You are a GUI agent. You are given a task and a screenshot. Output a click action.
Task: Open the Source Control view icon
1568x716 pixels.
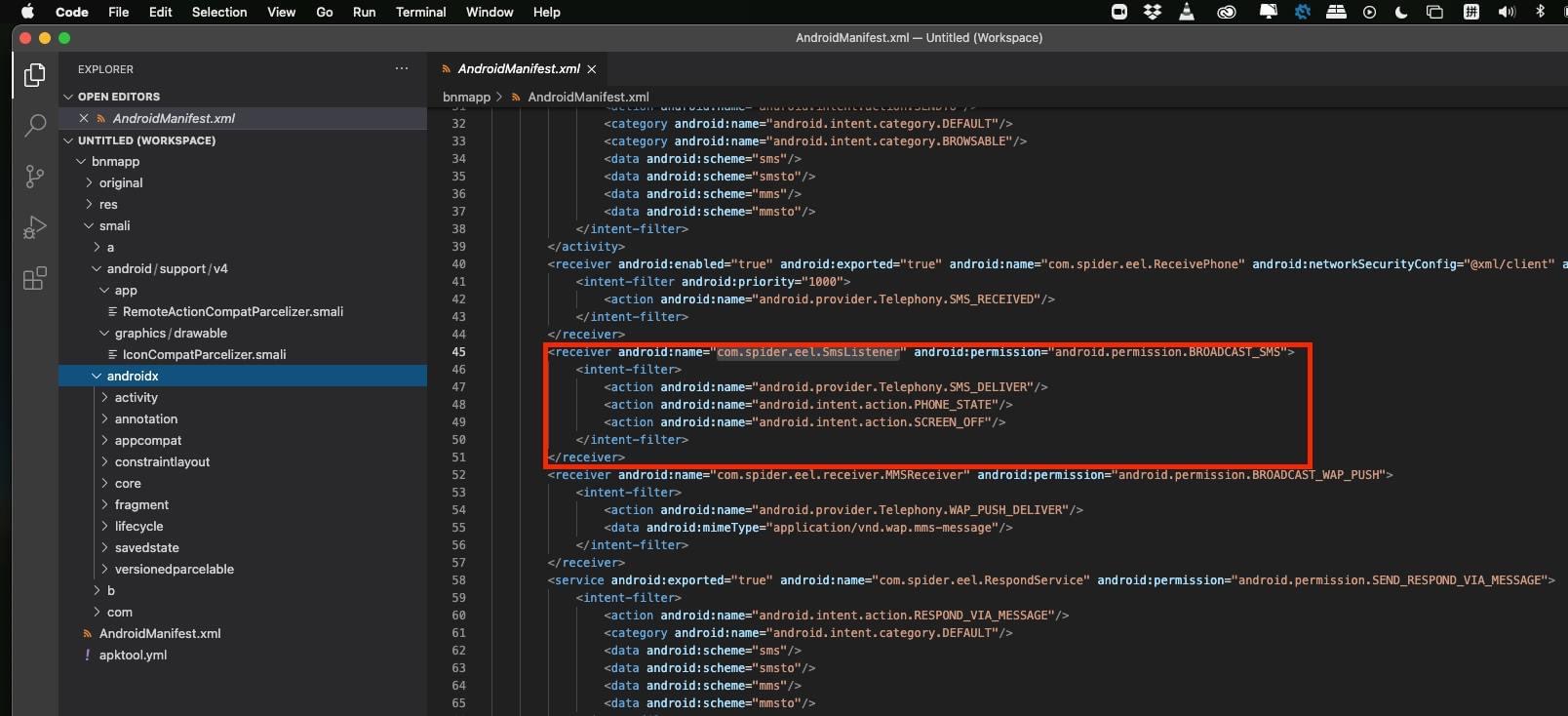coord(35,177)
